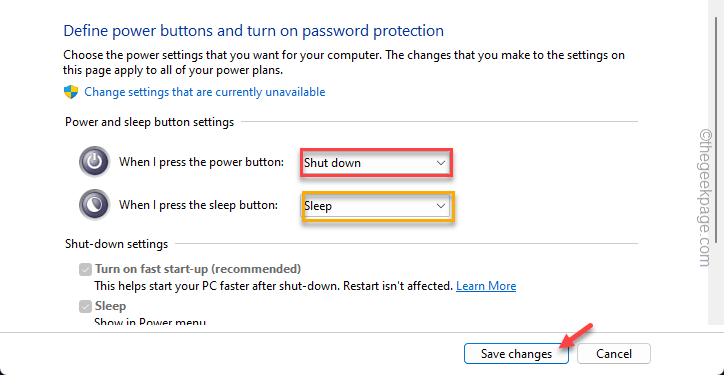This screenshot has width=724, height=375.
Task: Click the chevron on Sleep combo box
Action: (x=440, y=206)
